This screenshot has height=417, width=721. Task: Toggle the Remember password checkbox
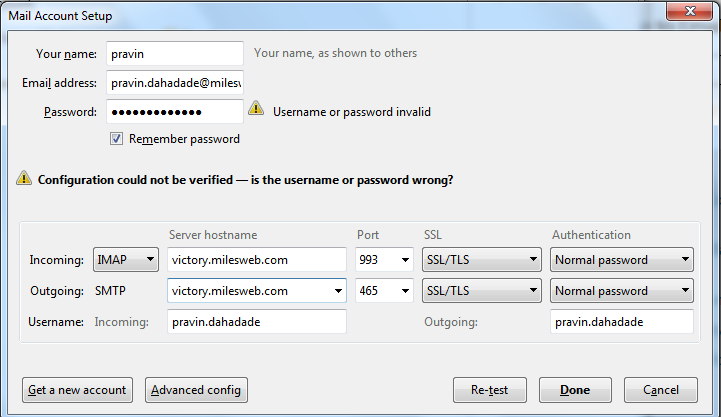pyautogui.click(x=116, y=138)
